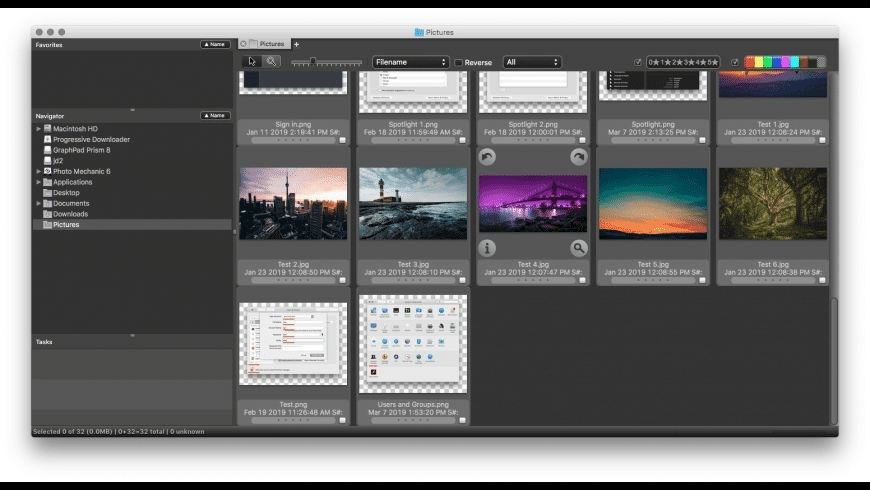Rotate Test 4.jpg clockwise
The image size is (870, 490).
[579, 157]
